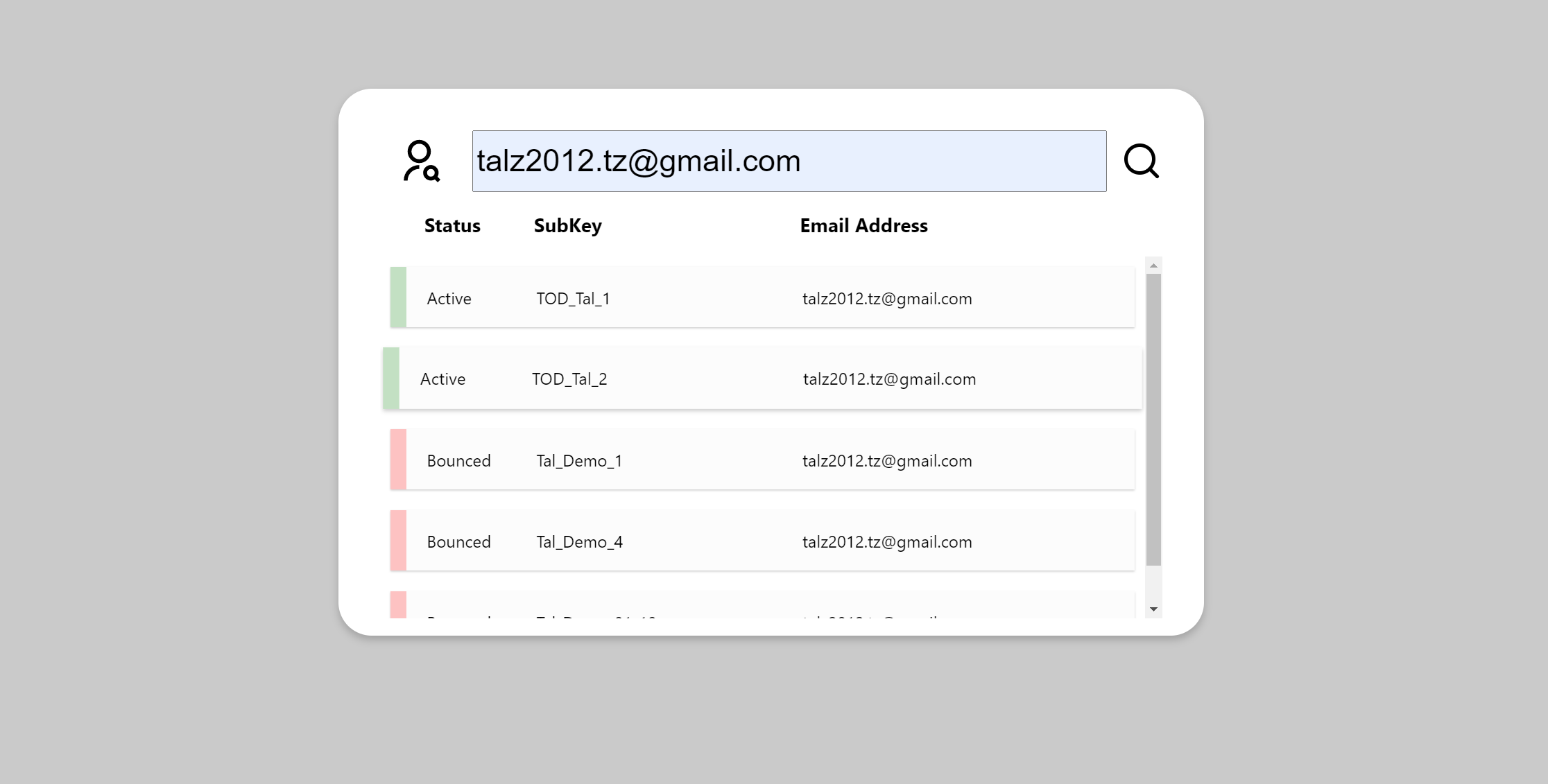The height and width of the screenshot is (784, 1548).
Task: Click the scrollbar up arrow
Action: point(1153,265)
